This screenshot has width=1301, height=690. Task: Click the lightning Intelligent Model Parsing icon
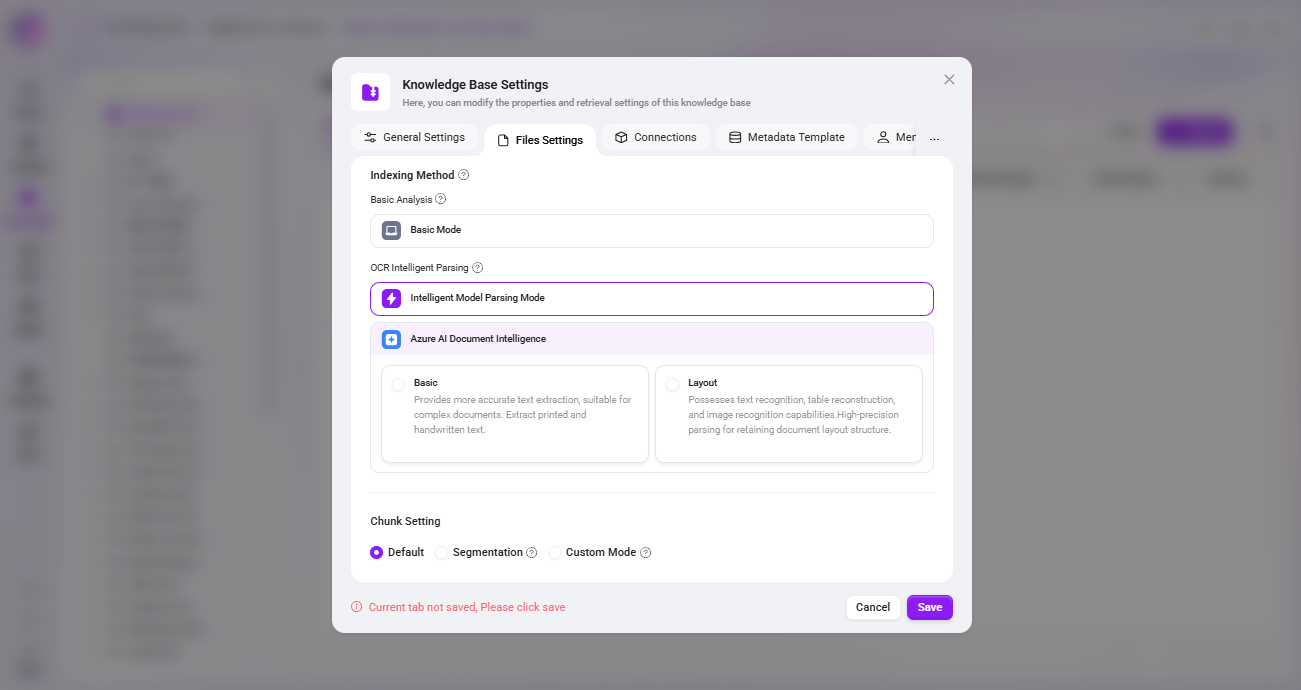[392, 298]
